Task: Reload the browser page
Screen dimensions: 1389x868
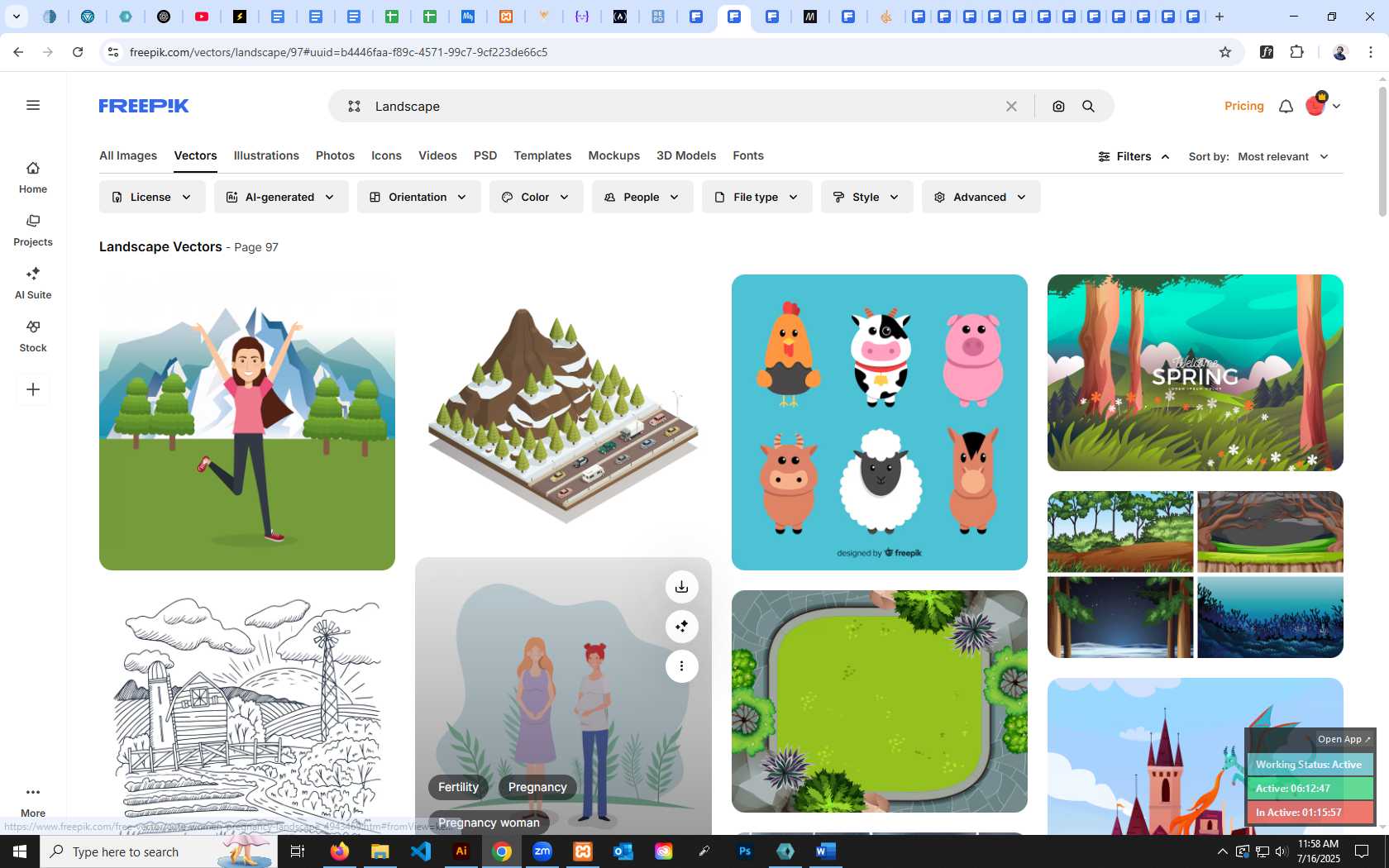Action: click(x=78, y=52)
